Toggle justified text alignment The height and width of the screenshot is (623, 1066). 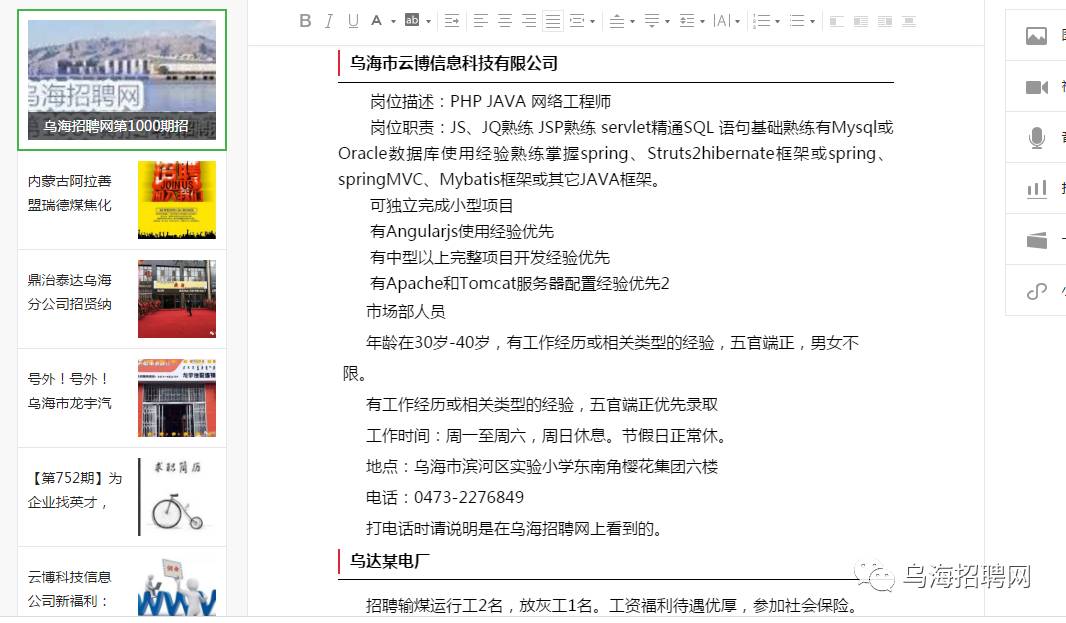553,21
